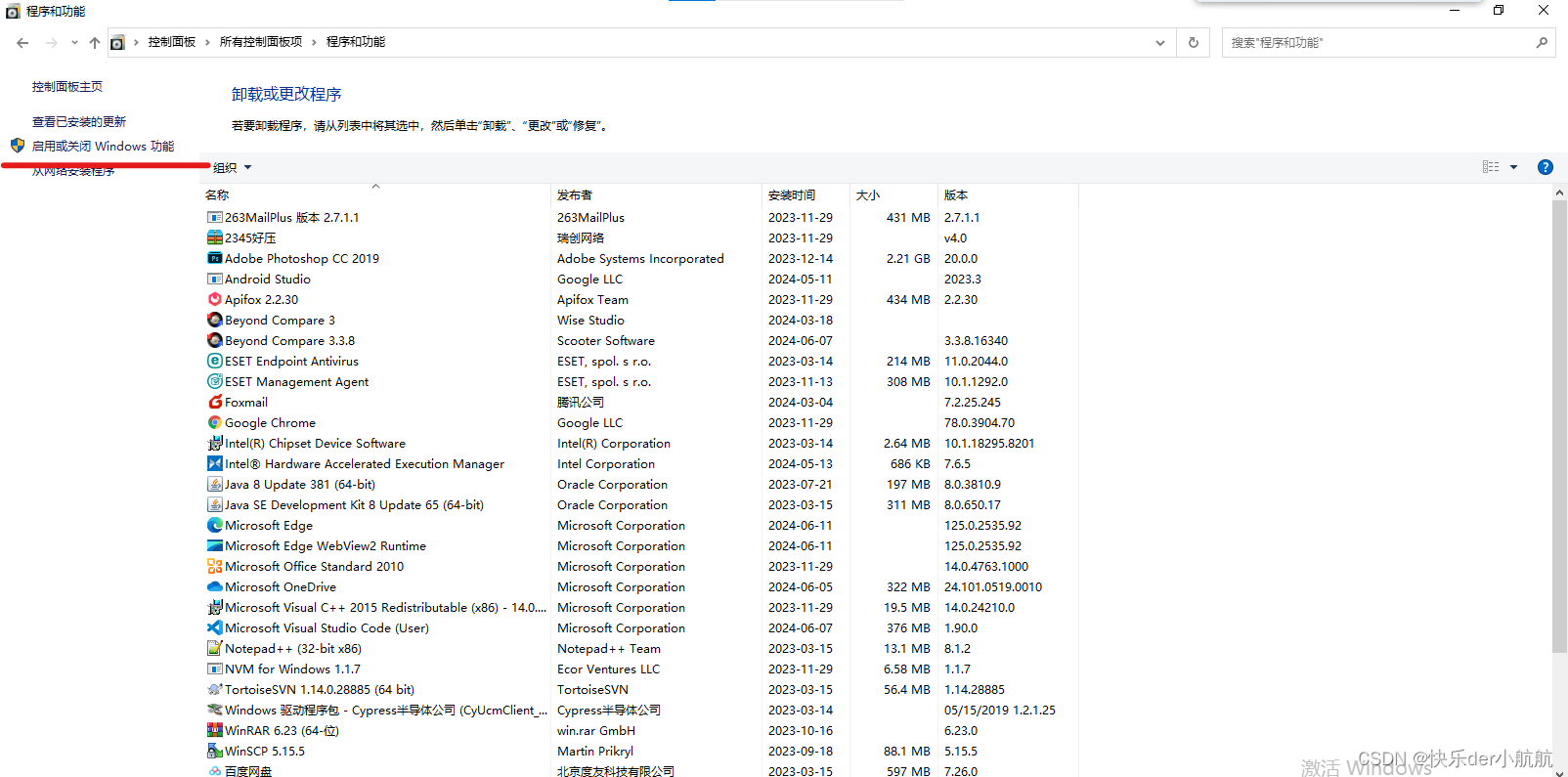
Task: Click the Intel Chipset Device Software icon
Action: [x=215, y=443]
